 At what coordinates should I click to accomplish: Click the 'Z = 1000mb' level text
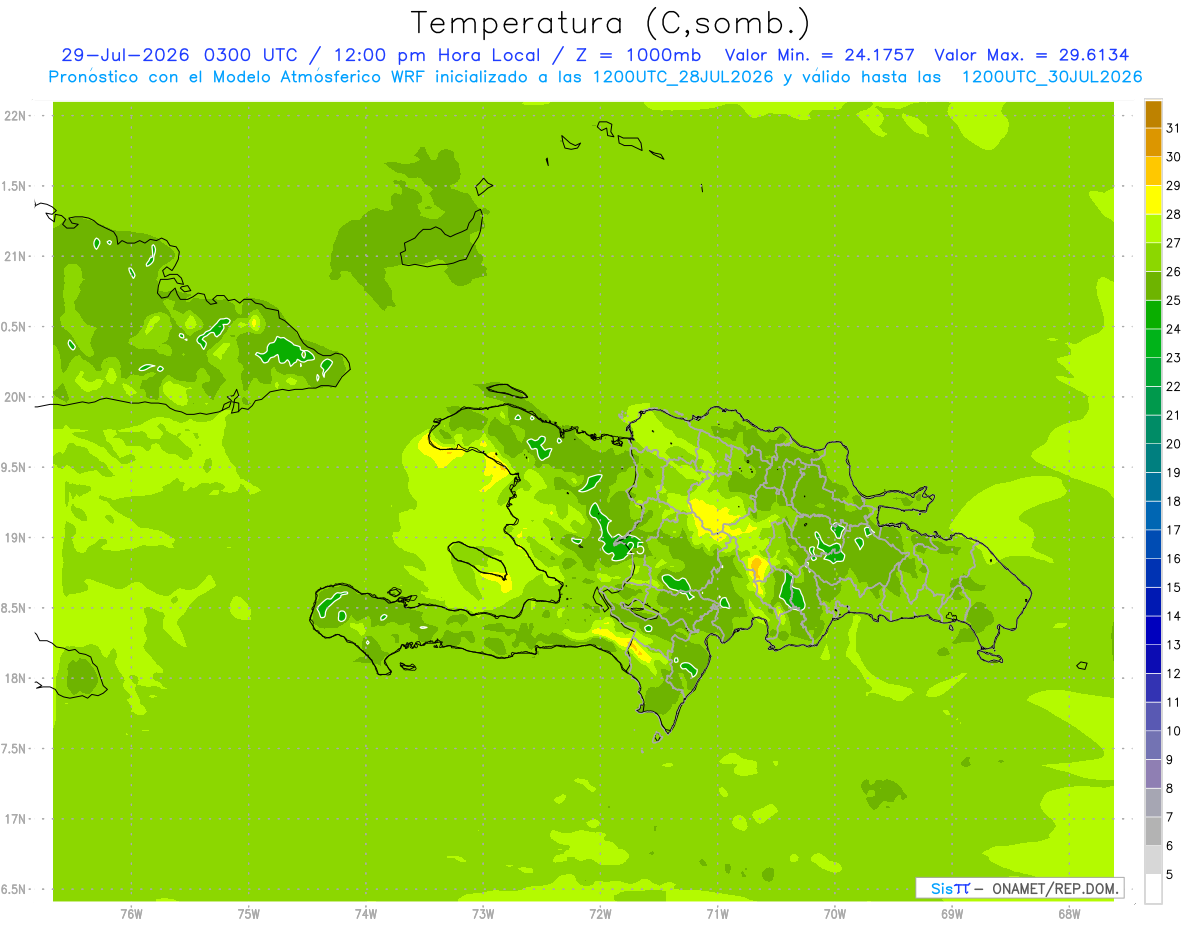pyautogui.click(x=640, y=55)
